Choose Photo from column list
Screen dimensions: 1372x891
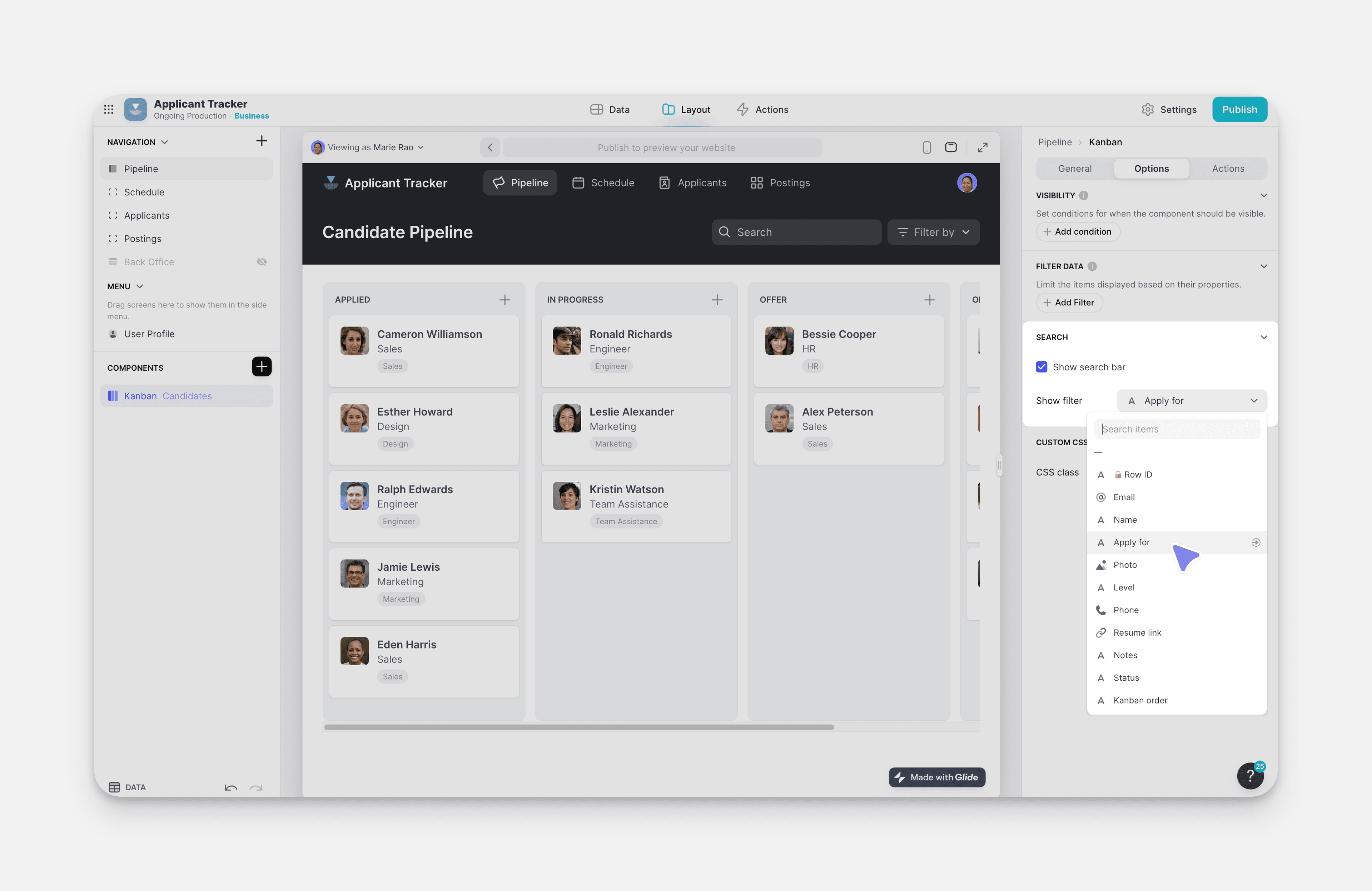[1177, 565]
